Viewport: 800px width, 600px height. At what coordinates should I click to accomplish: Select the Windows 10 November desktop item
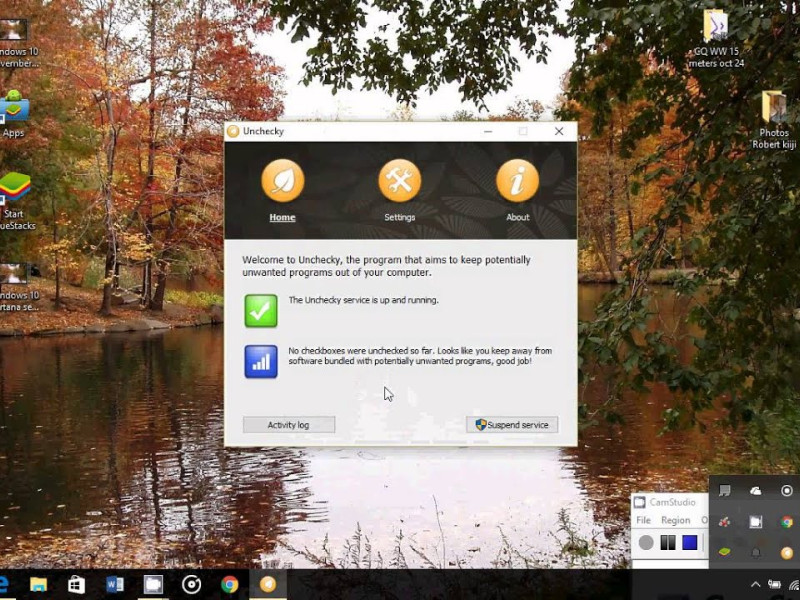coord(19,44)
